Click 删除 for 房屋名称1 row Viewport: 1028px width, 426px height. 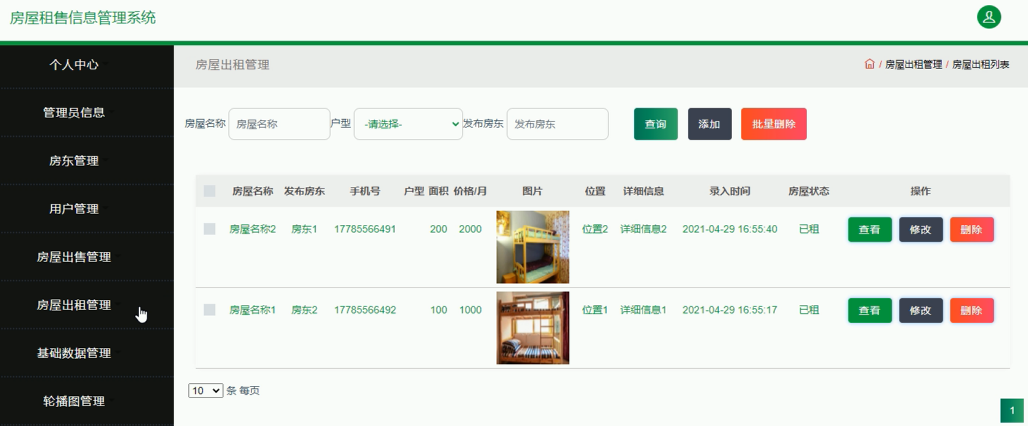pos(972,311)
